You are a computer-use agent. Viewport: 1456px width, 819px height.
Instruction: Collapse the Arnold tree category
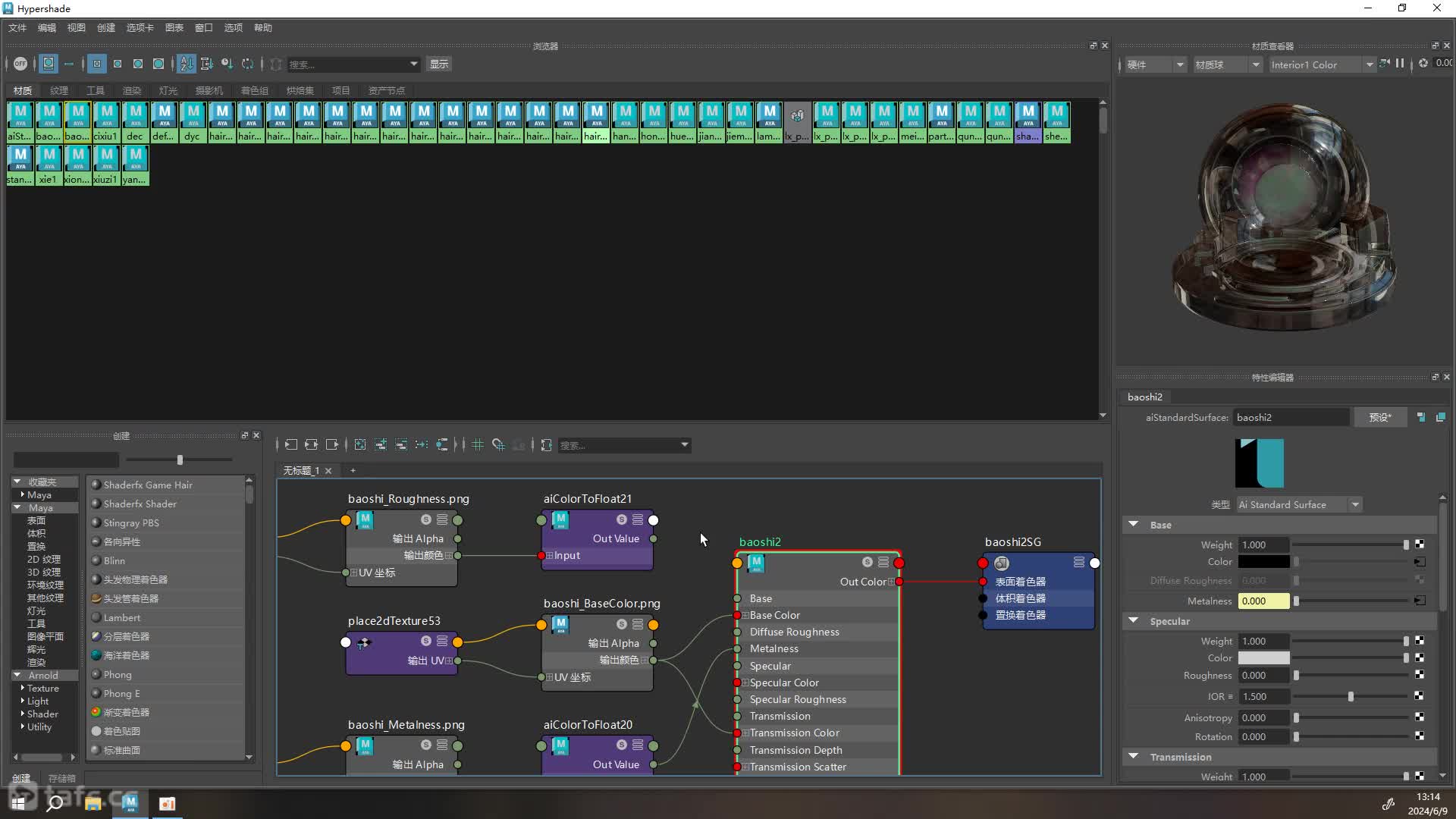(17, 675)
